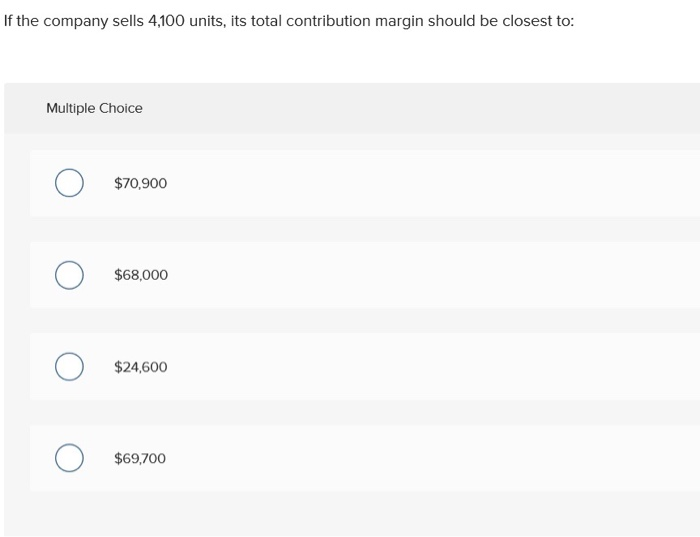Click the word 'should' in the question
The height and width of the screenshot is (537, 700).
(451, 21)
